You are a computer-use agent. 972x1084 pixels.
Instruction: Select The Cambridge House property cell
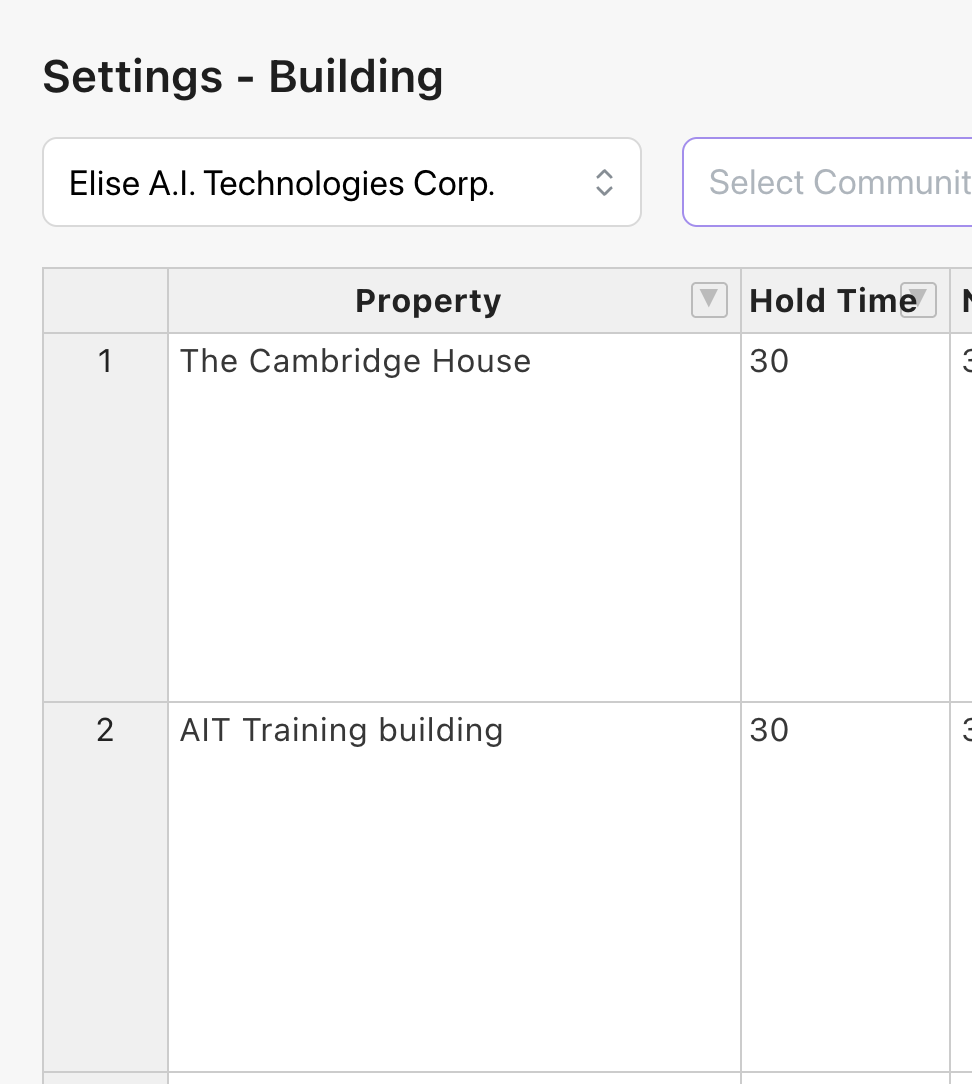[x=454, y=517]
